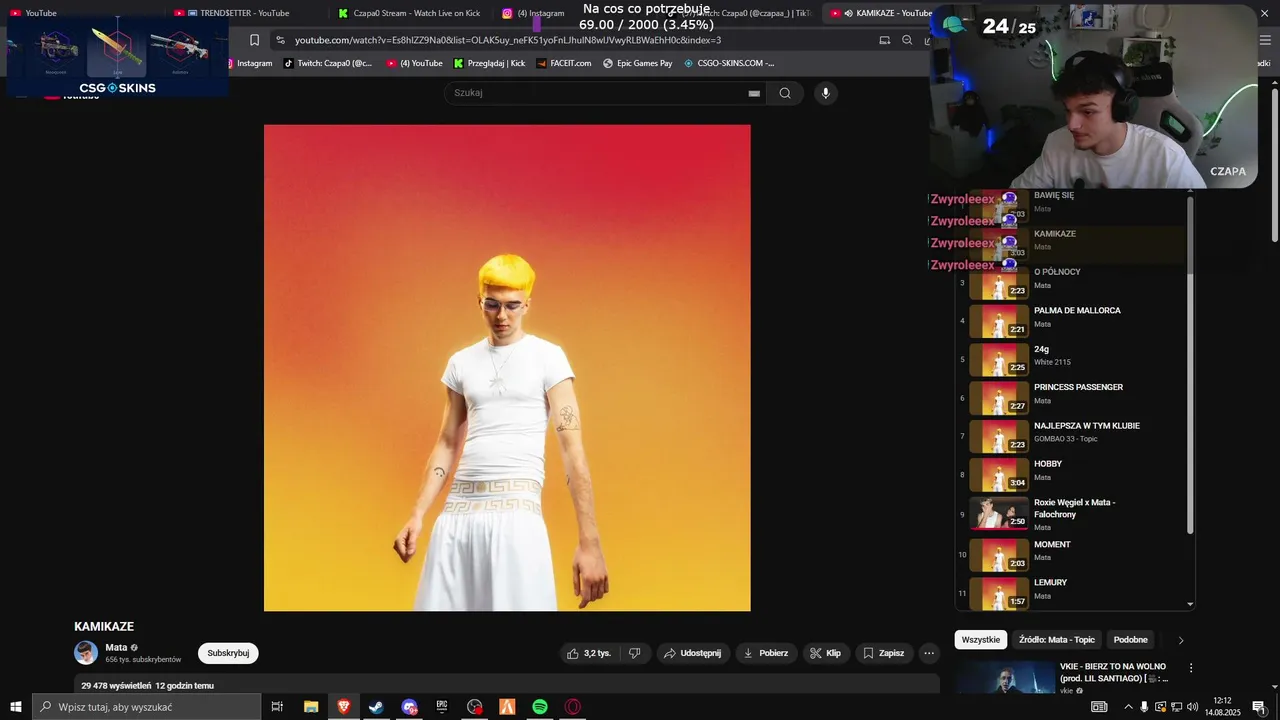1280x720 pixels.
Task: Open the Przeglądaj | Kick bookmark
Action: [489, 63]
